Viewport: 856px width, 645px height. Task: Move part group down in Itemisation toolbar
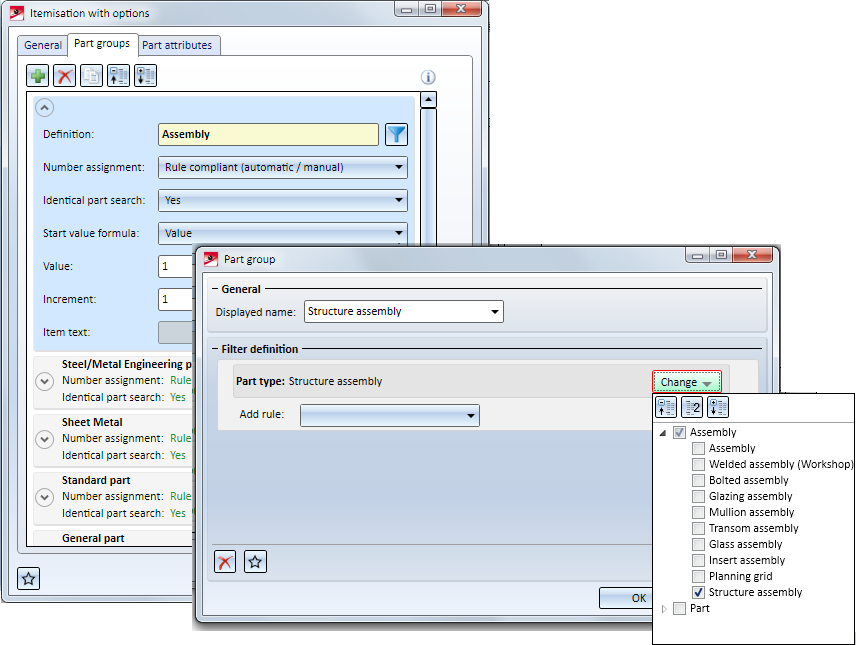coord(146,76)
